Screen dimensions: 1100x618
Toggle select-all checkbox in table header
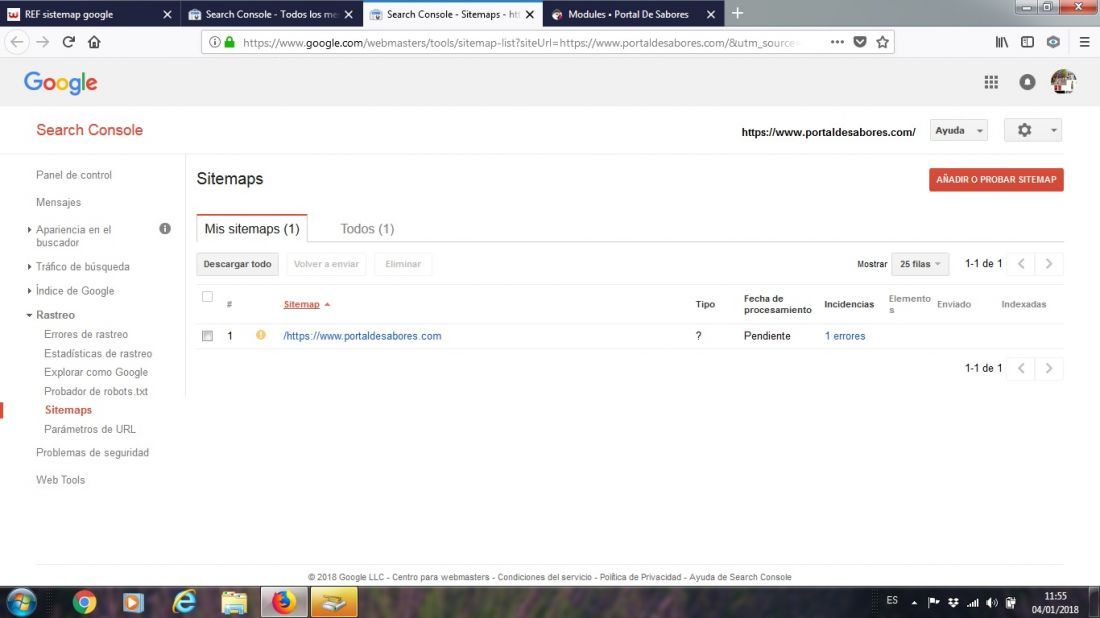[207, 297]
